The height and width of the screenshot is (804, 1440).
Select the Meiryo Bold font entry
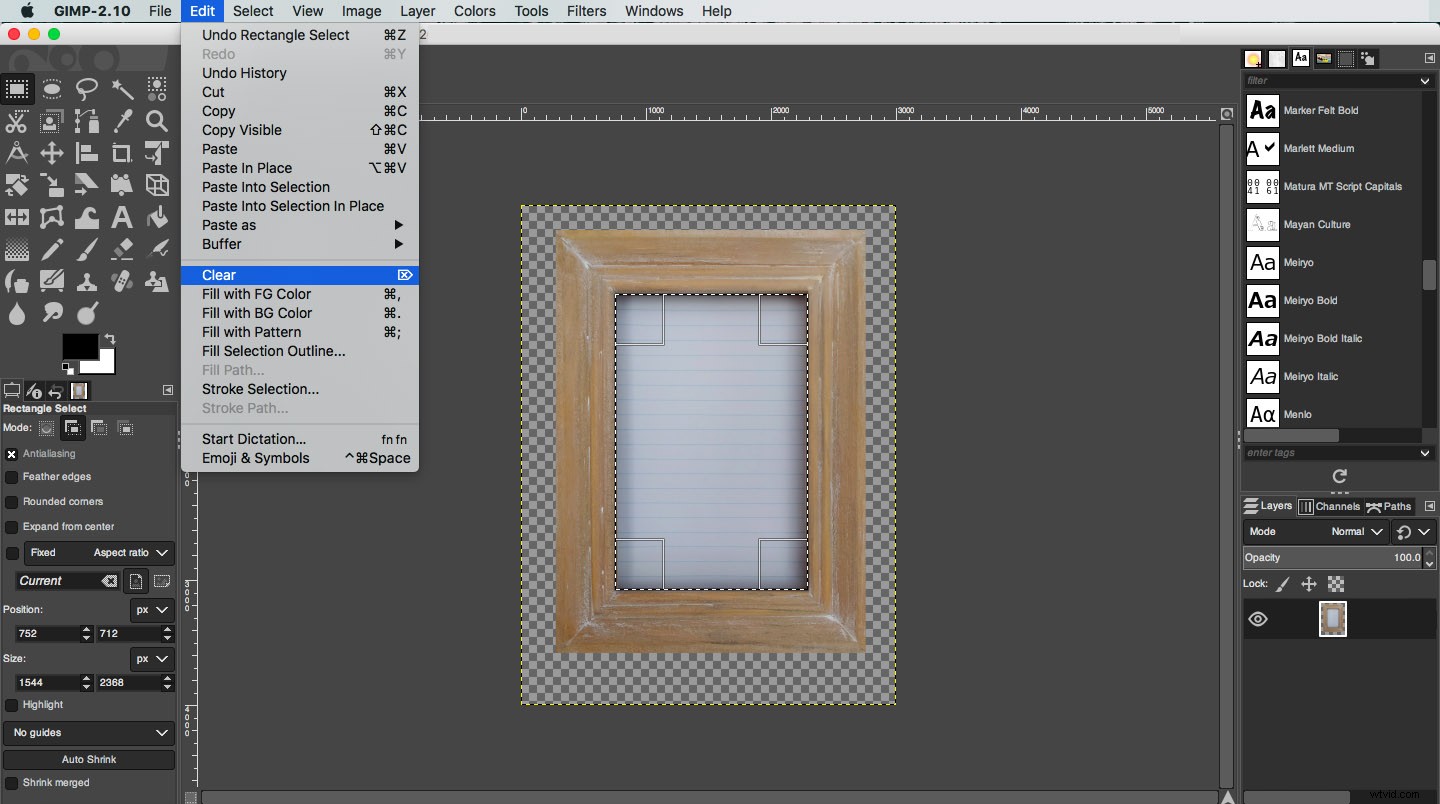click(1310, 301)
